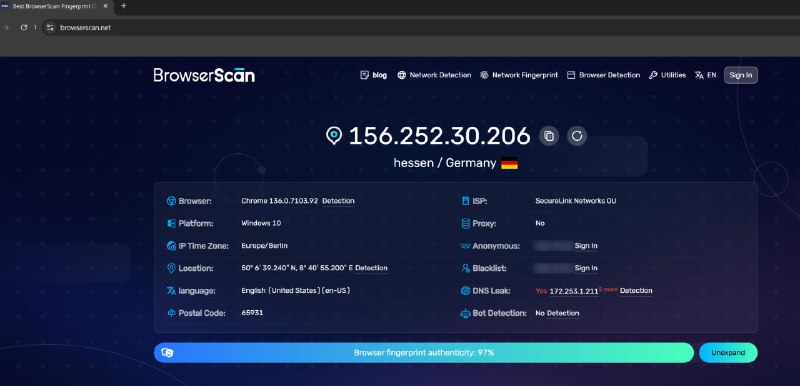Click the site settings icon in address bar
Viewport: 800px width, 386px height.
click(50, 28)
